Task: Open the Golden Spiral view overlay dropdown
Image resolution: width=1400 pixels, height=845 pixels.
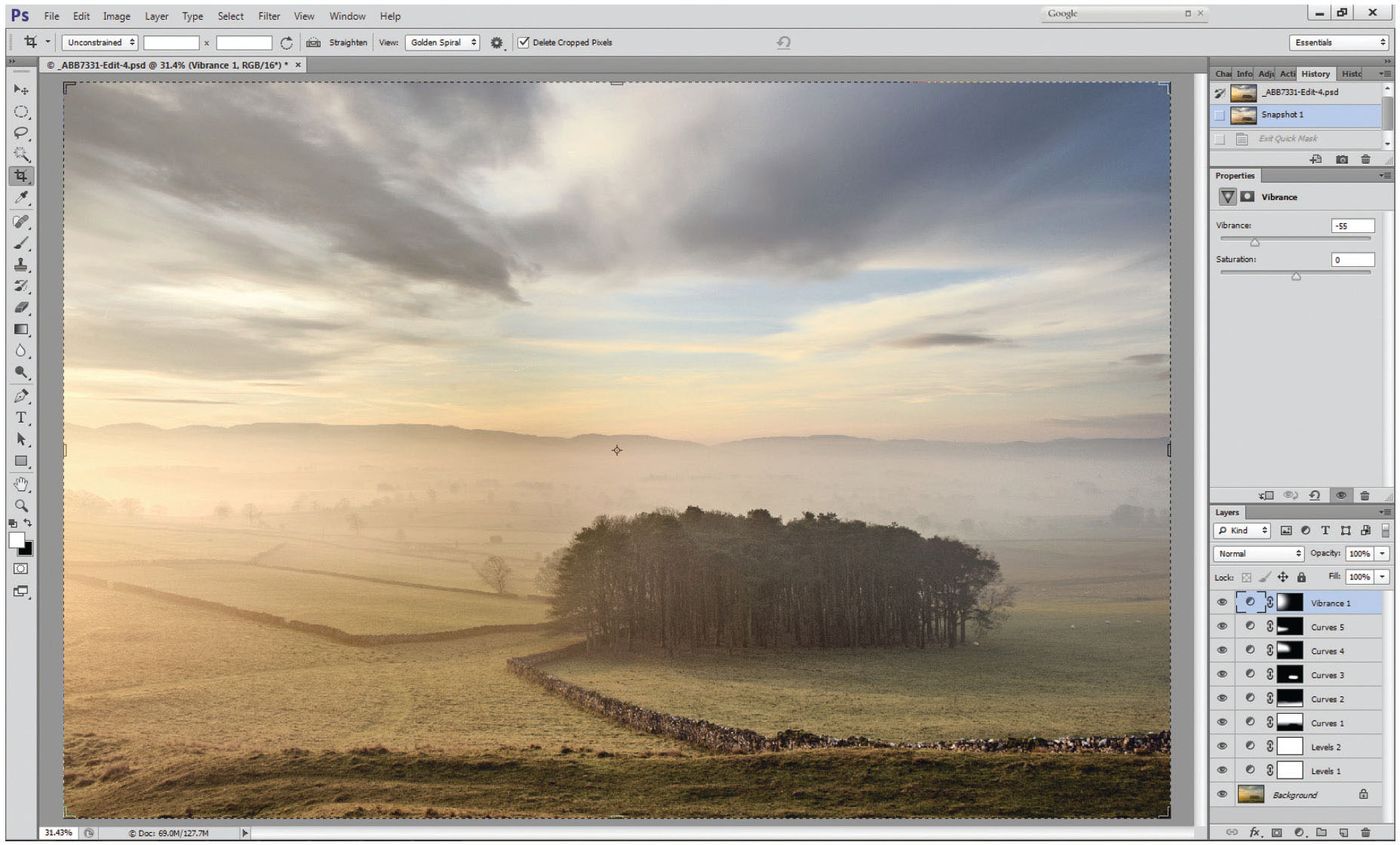Action: [443, 42]
